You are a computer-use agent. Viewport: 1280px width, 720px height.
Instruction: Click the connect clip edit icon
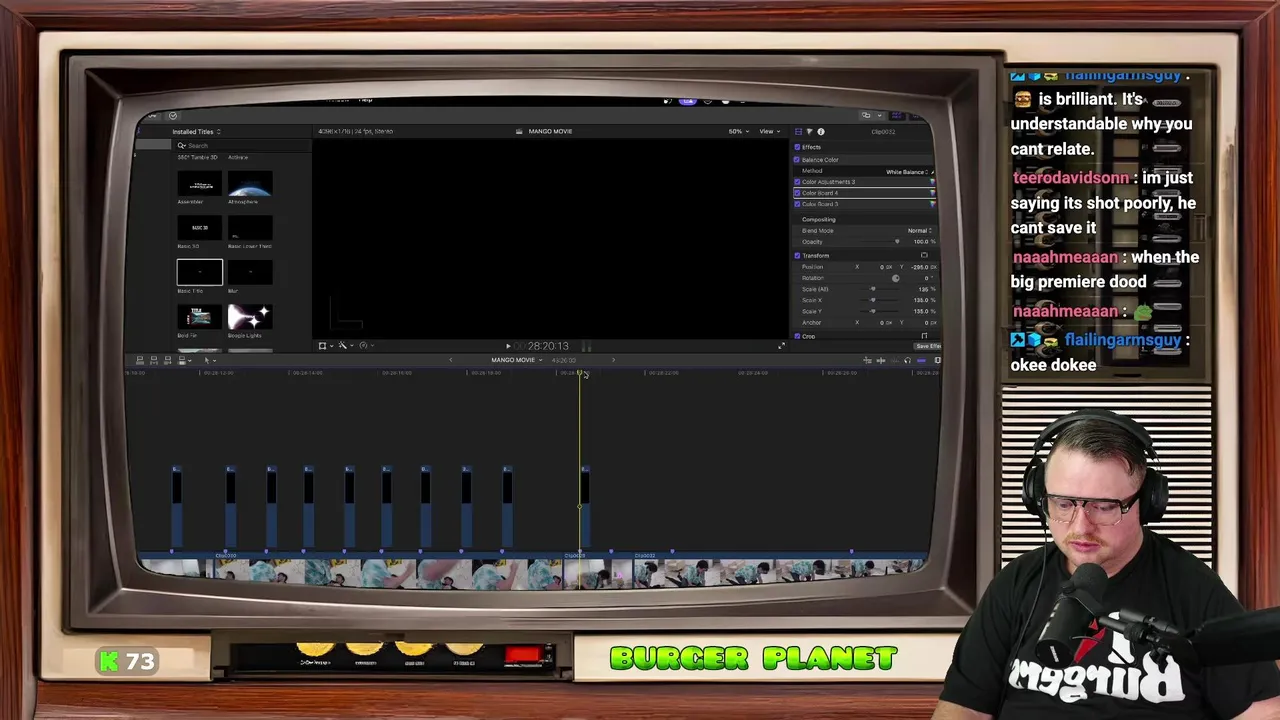click(140, 360)
